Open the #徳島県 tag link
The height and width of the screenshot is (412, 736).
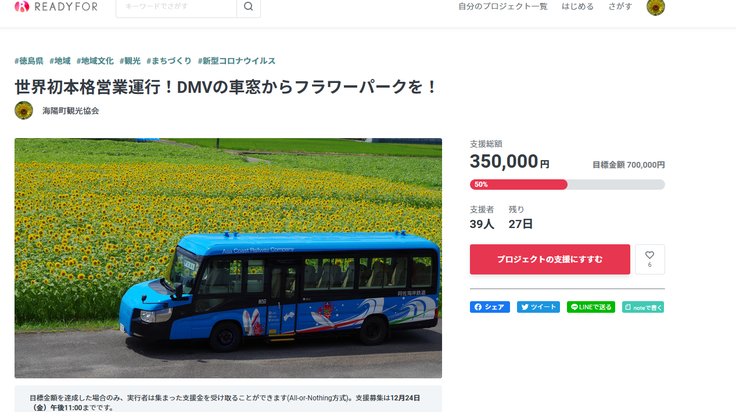click(29, 61)
